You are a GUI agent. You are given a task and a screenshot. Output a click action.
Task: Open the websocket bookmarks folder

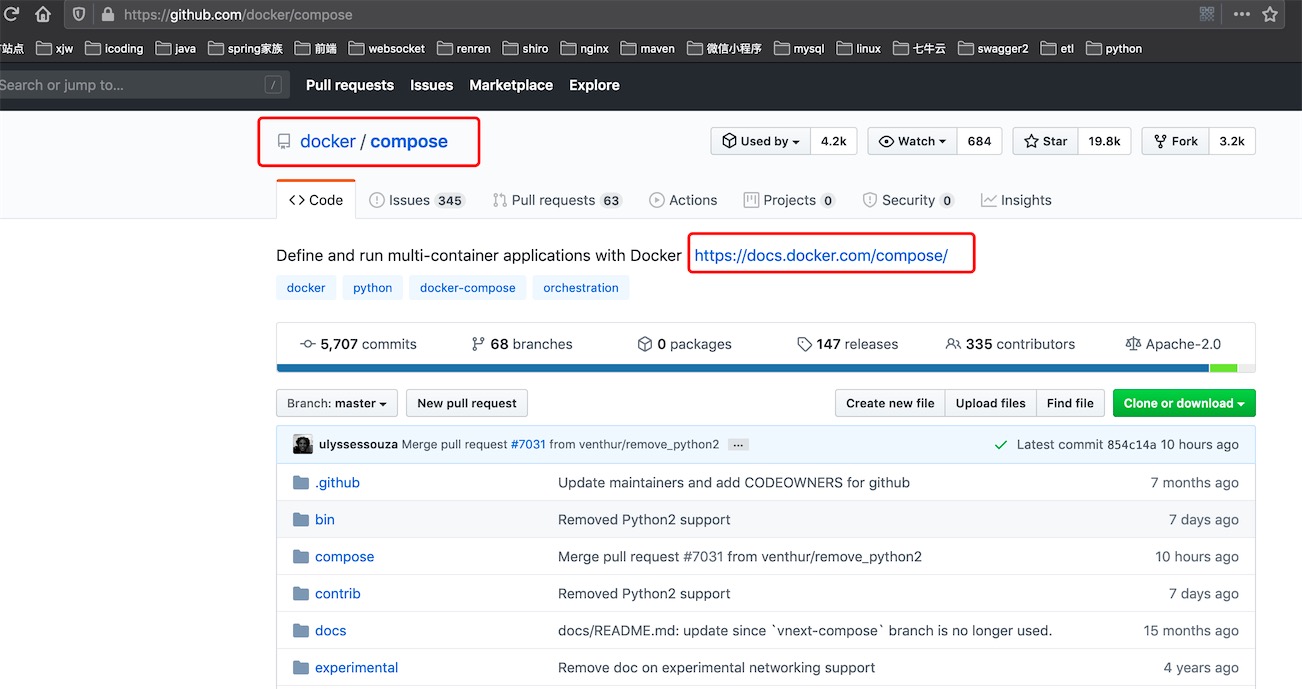(x=386, y=48)
